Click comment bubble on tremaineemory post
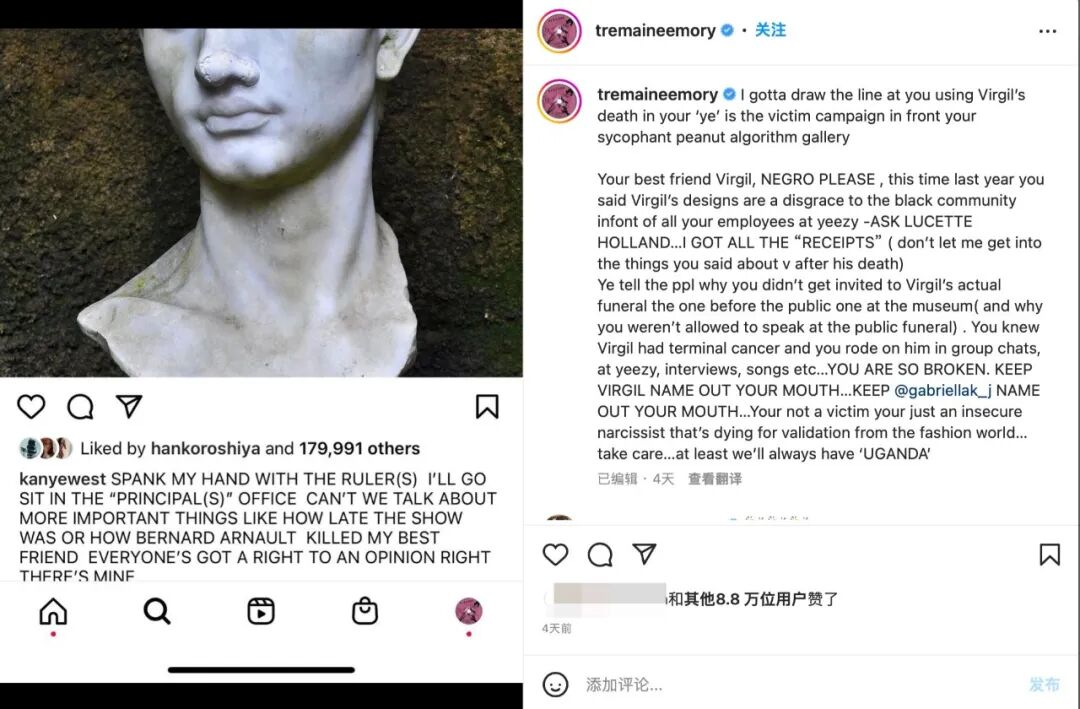Viewport: 1080px width, 709px height. tap(600, 555)
